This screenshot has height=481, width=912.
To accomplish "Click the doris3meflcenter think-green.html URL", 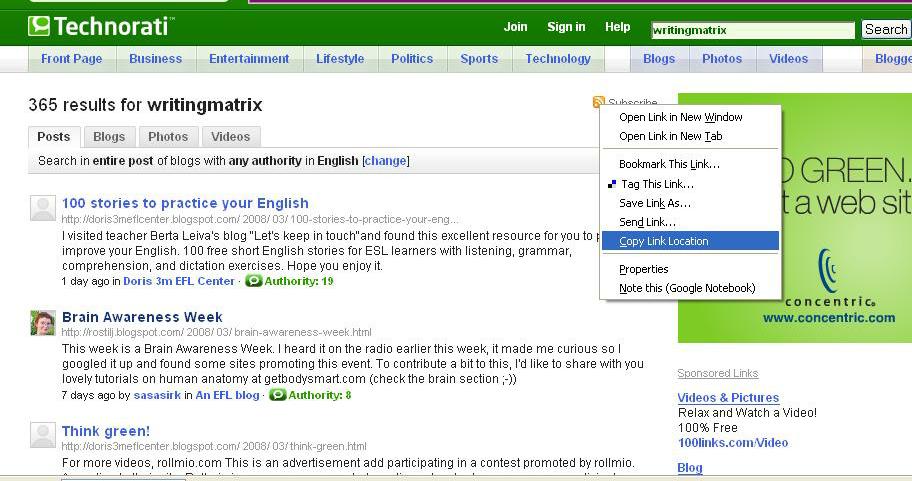I will [214, 446].
